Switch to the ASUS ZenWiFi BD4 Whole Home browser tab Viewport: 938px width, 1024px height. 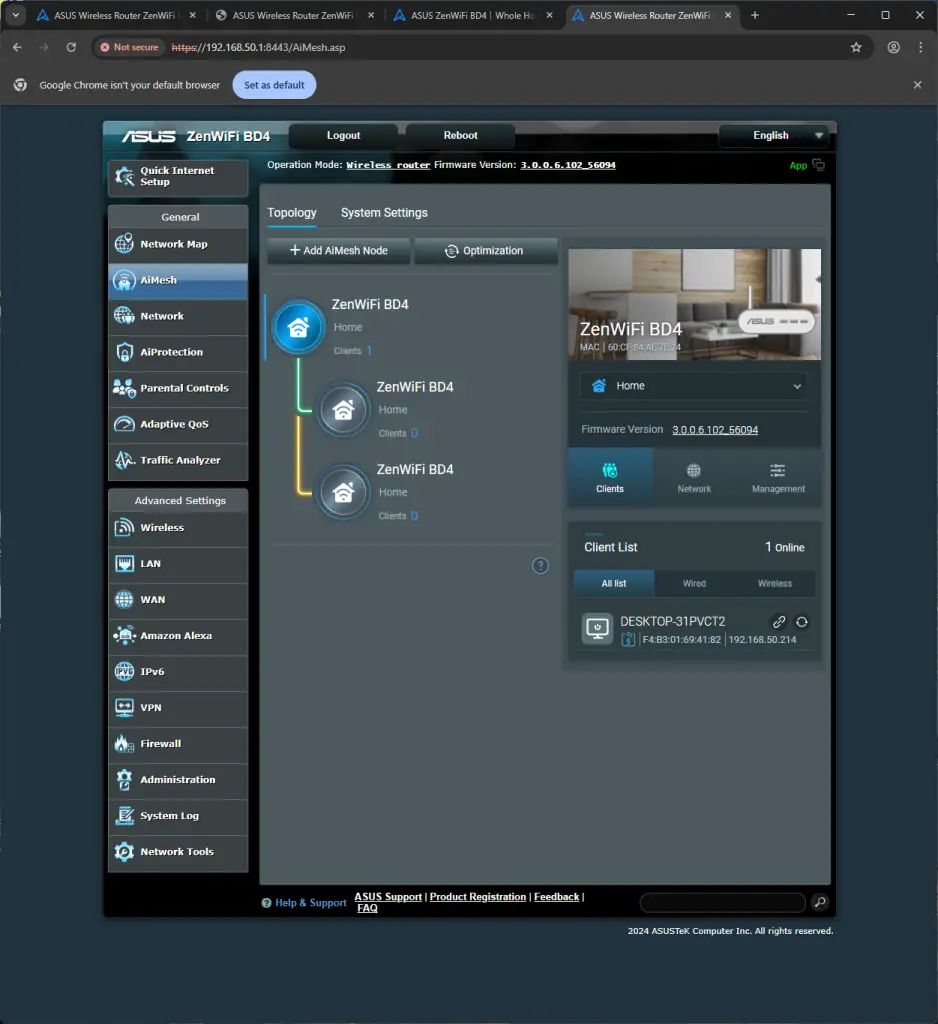click(473, 15)
